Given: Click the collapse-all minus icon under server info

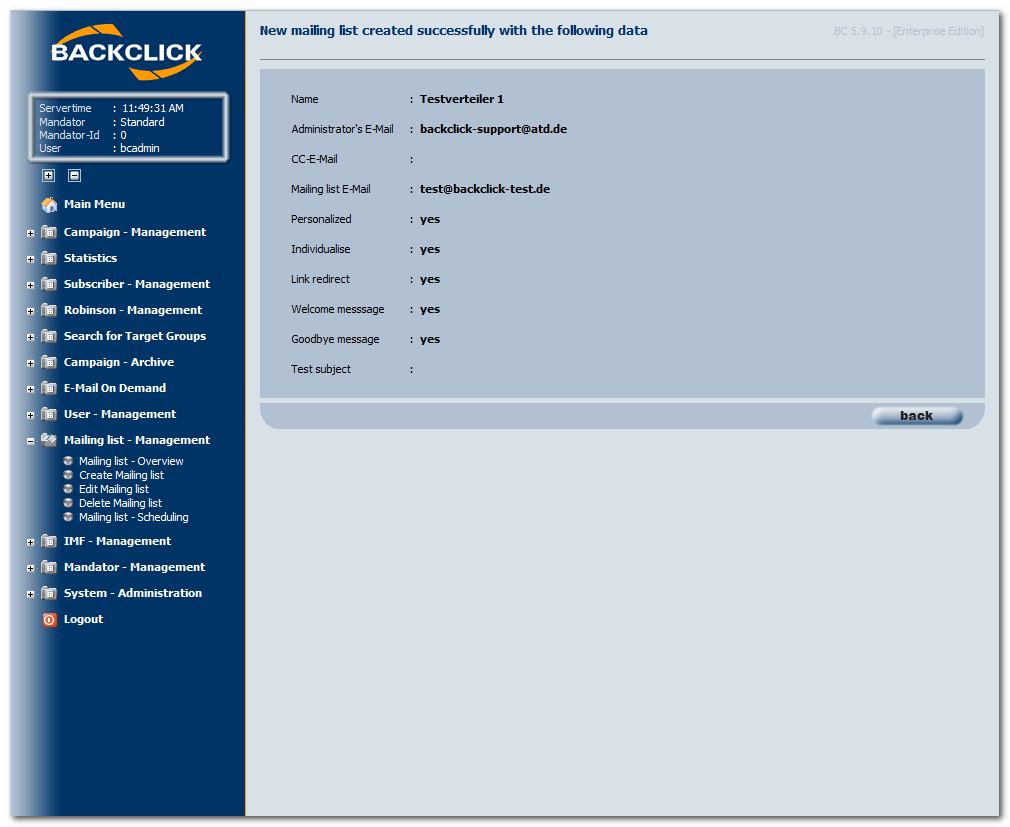Looking at the screenshot, I should (74, 175).
